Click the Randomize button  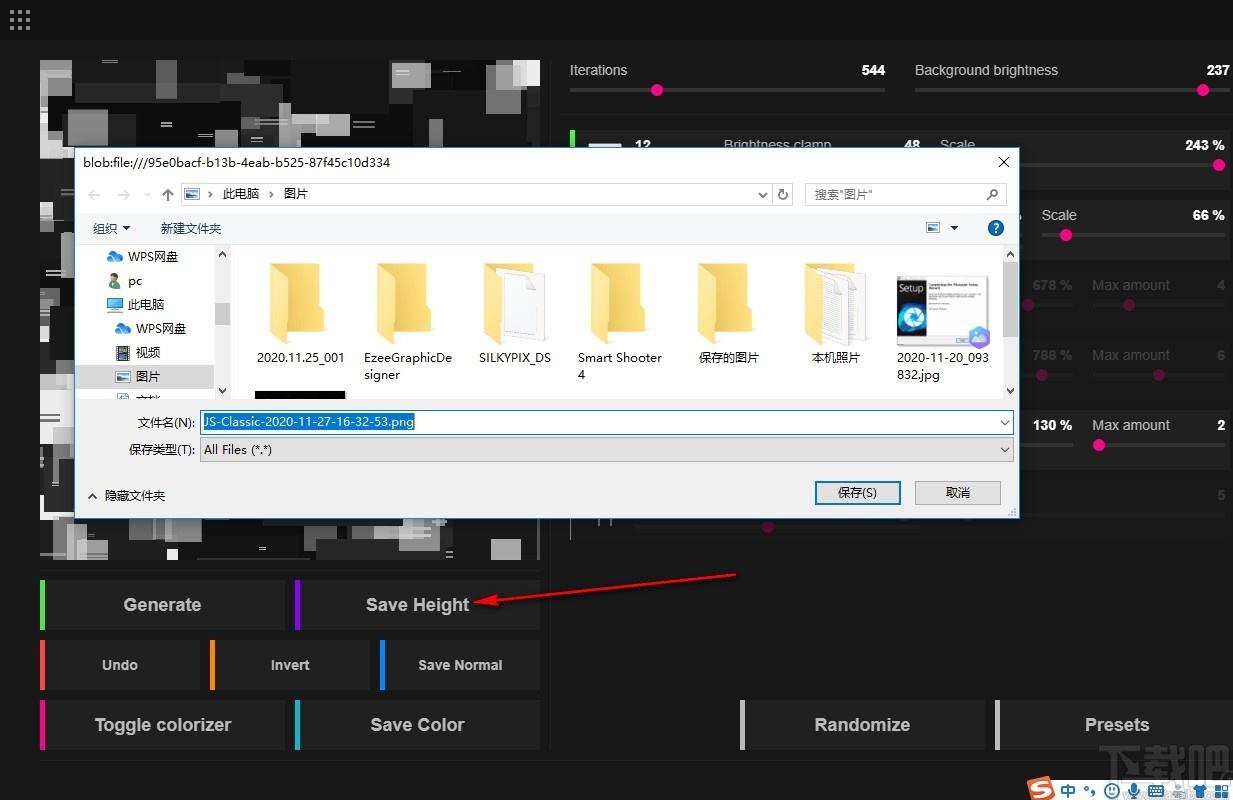click(862, 725)
